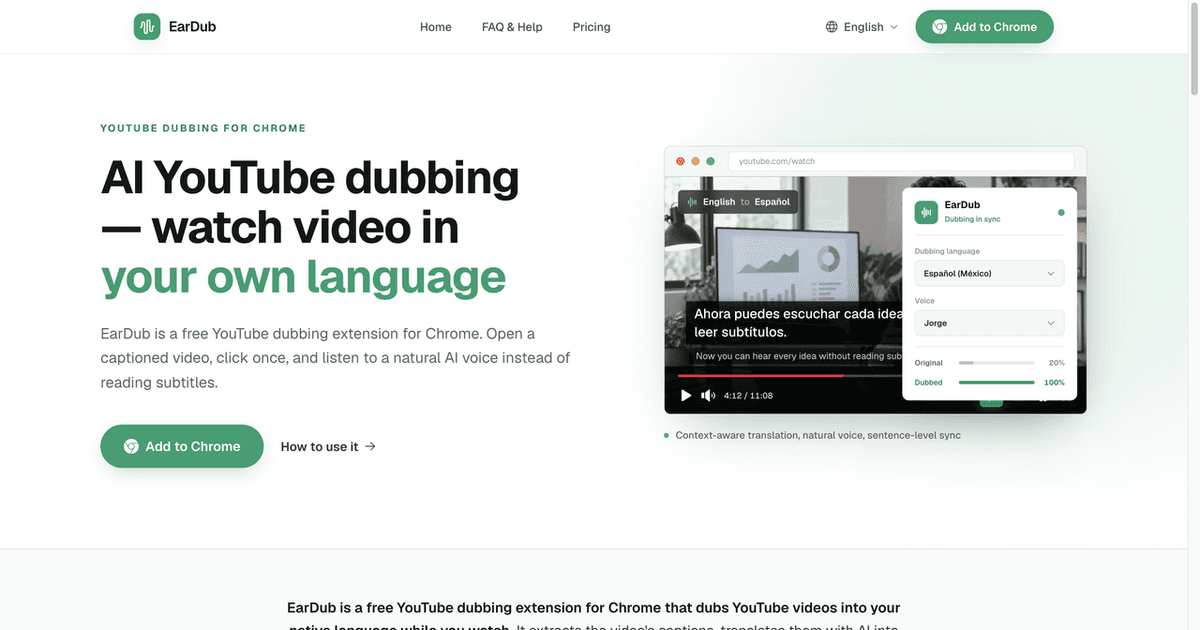Click the English to Español badge
The image size is (1200, 630).
click(x=738, y=202)
